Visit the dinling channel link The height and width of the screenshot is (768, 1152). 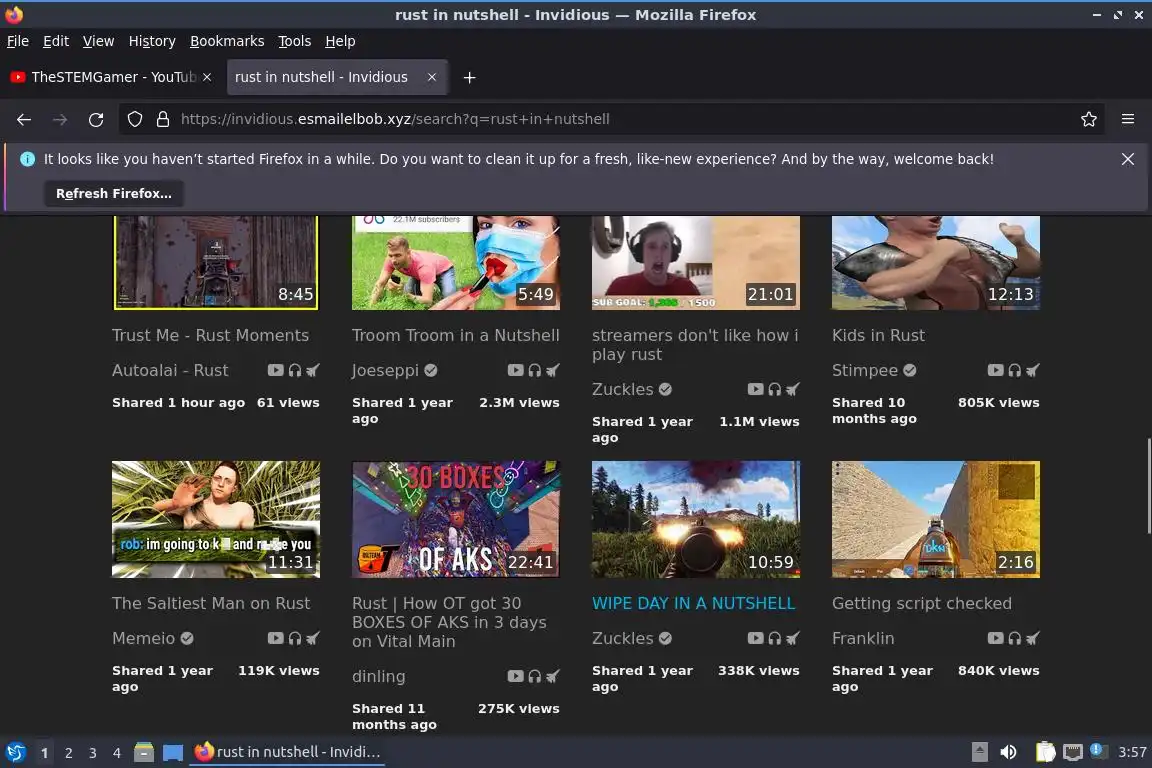[378, 676]
